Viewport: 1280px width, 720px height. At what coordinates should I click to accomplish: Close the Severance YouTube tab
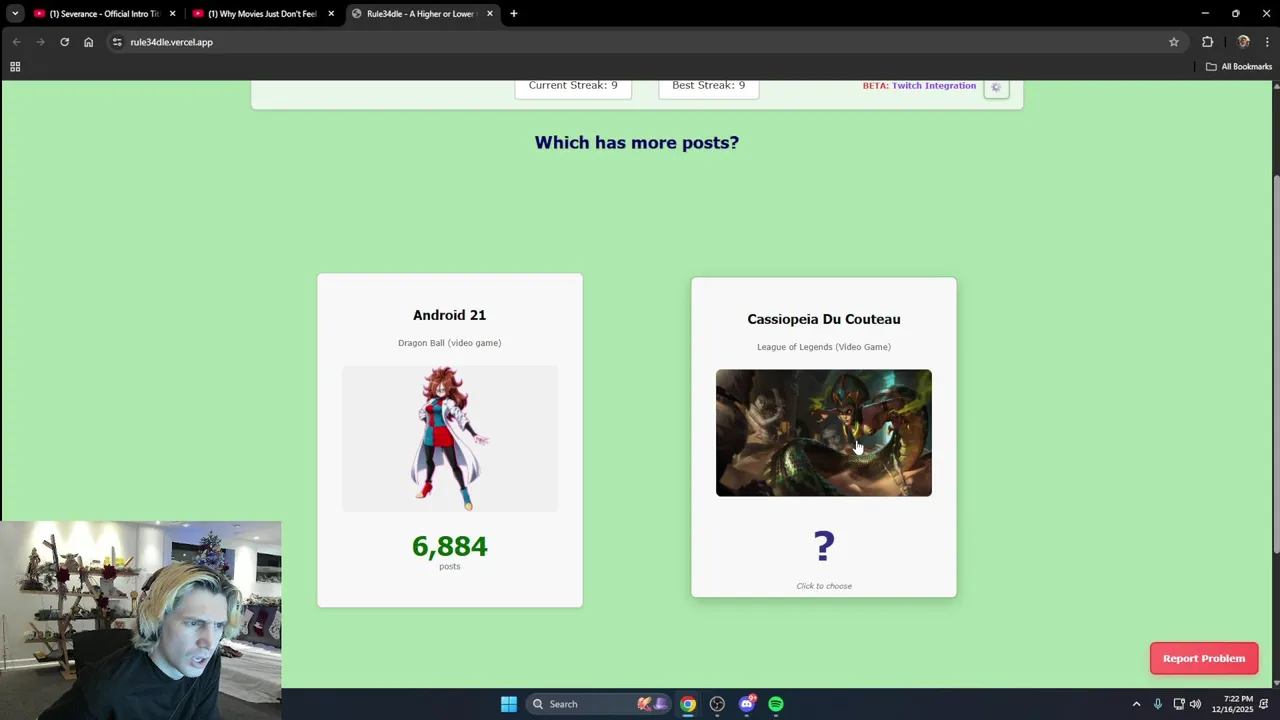coord(173,14)
